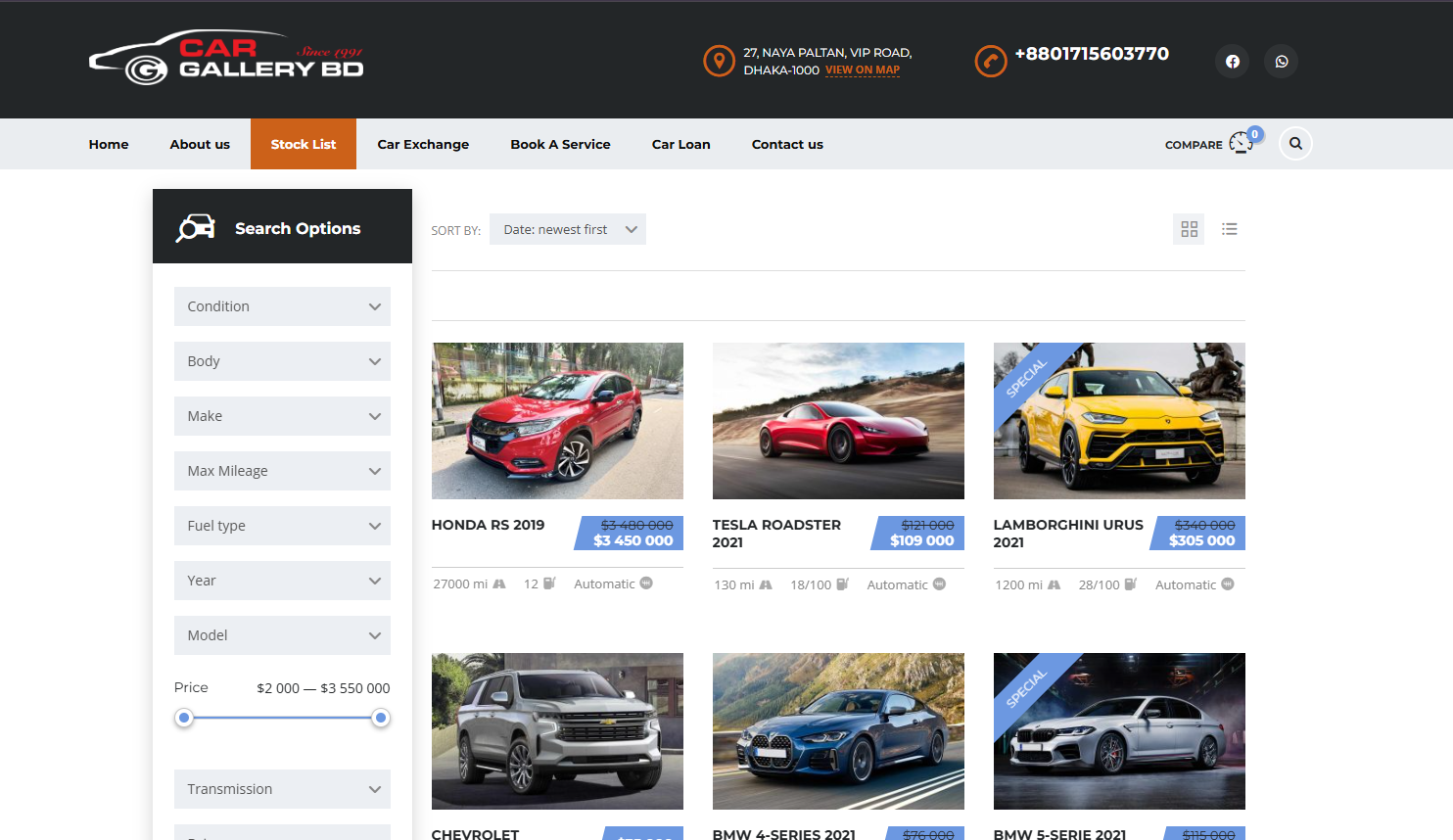Open the blue BMW 4-Series photo

click(x=838, y=731)
